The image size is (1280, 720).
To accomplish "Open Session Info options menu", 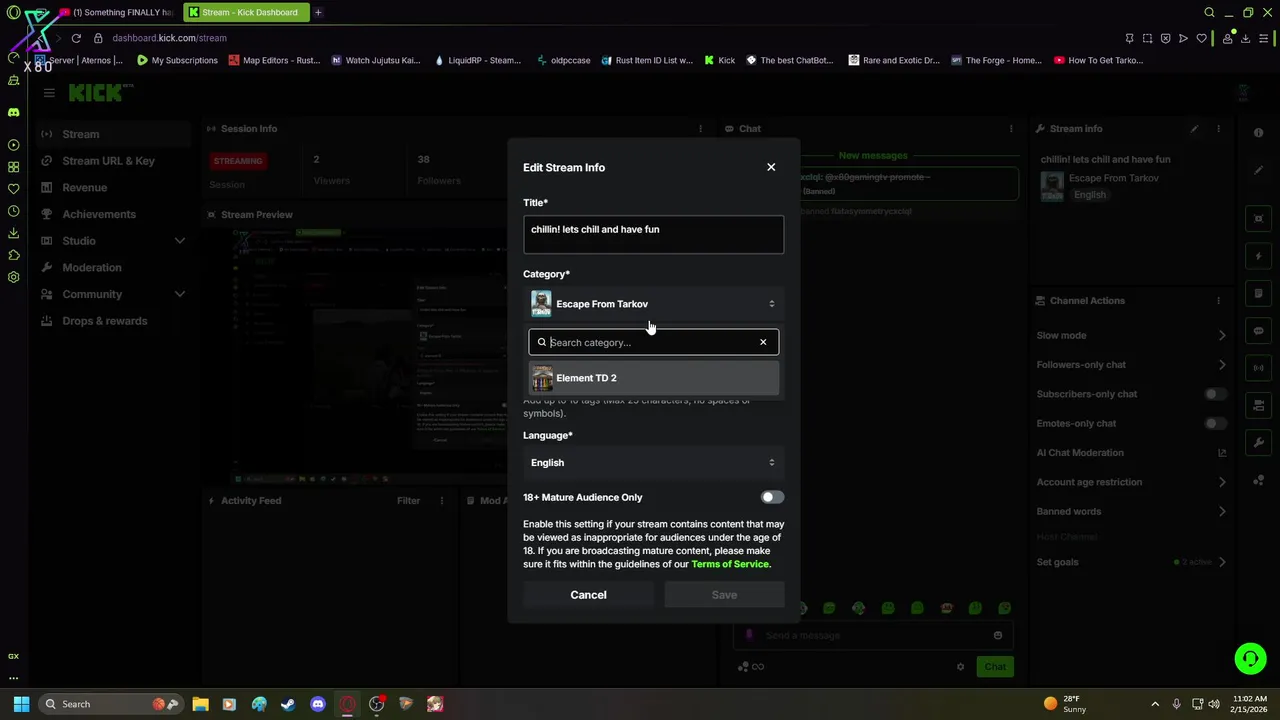I will 700,129.
